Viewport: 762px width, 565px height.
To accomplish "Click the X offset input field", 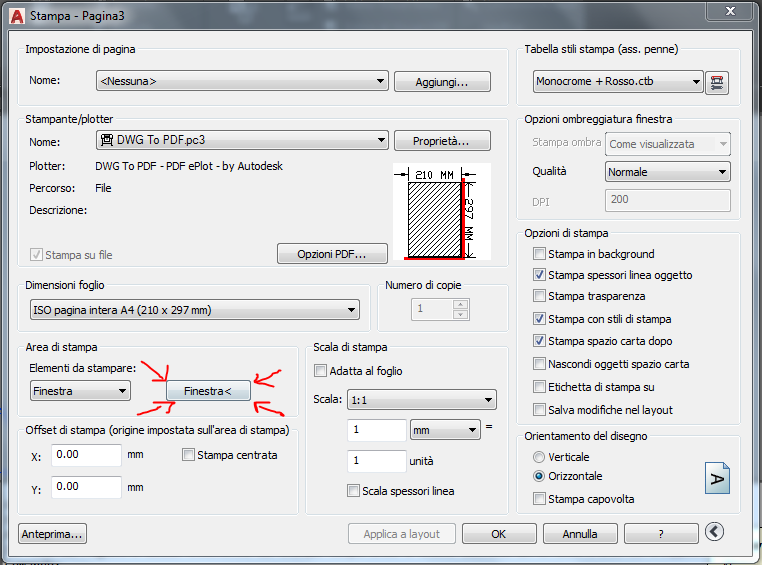I will pos(86,455).
